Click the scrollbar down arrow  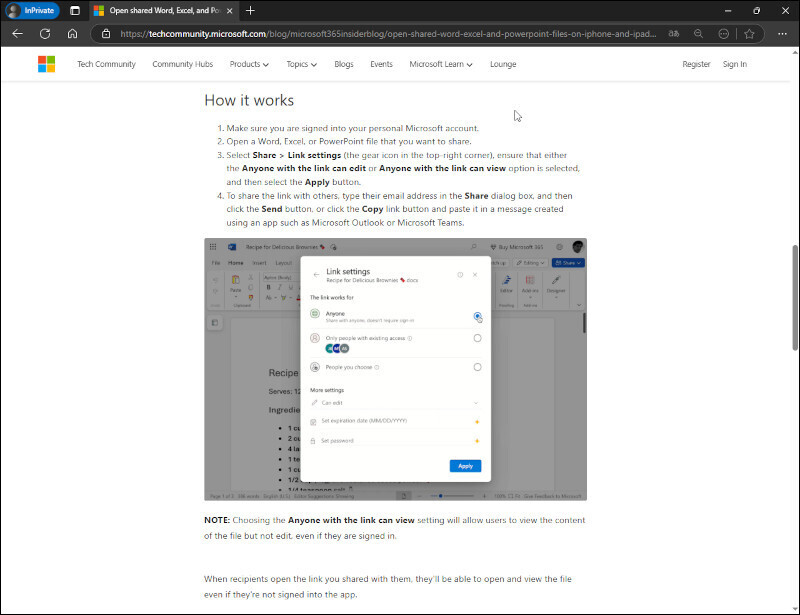pyautogui.click(x=795, y=609)
